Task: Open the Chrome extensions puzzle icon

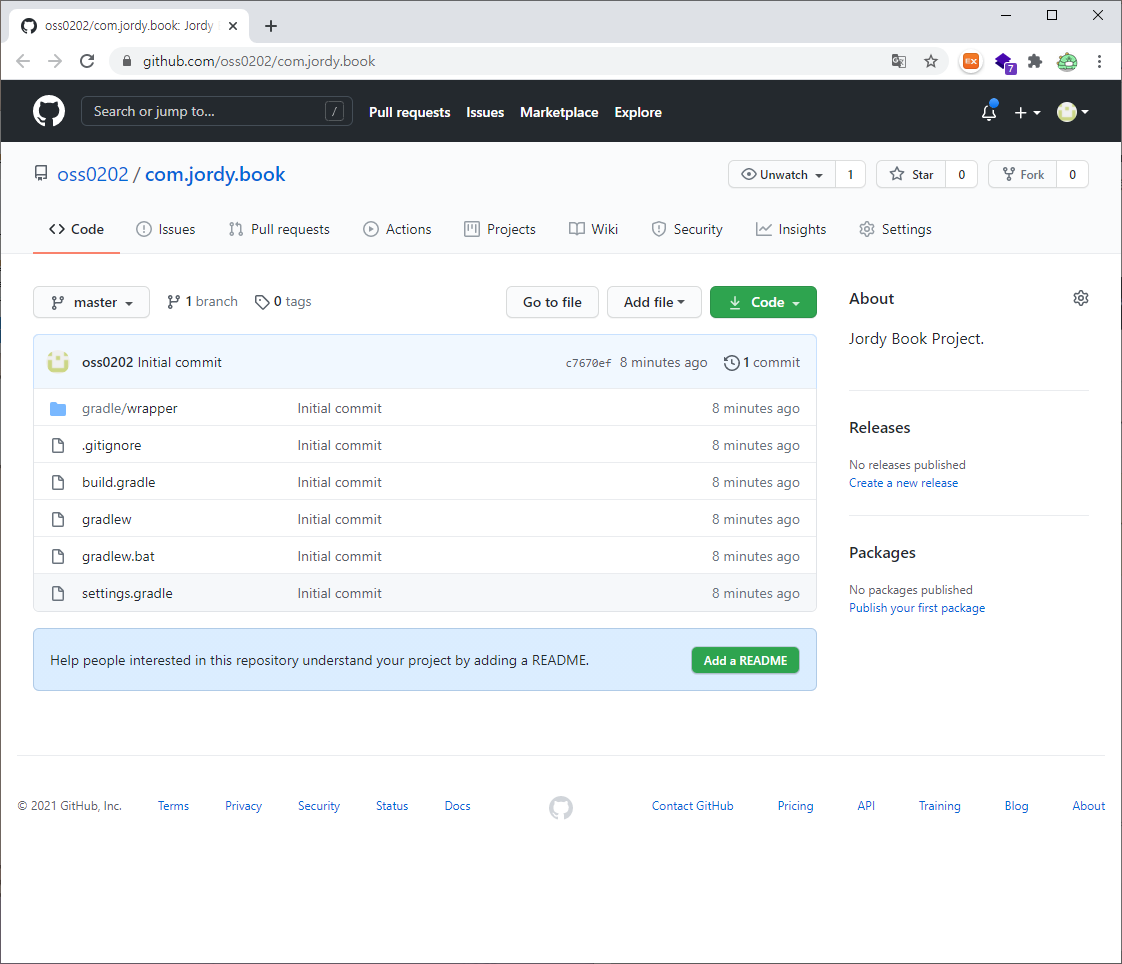Action: (x=1035, y=62)
